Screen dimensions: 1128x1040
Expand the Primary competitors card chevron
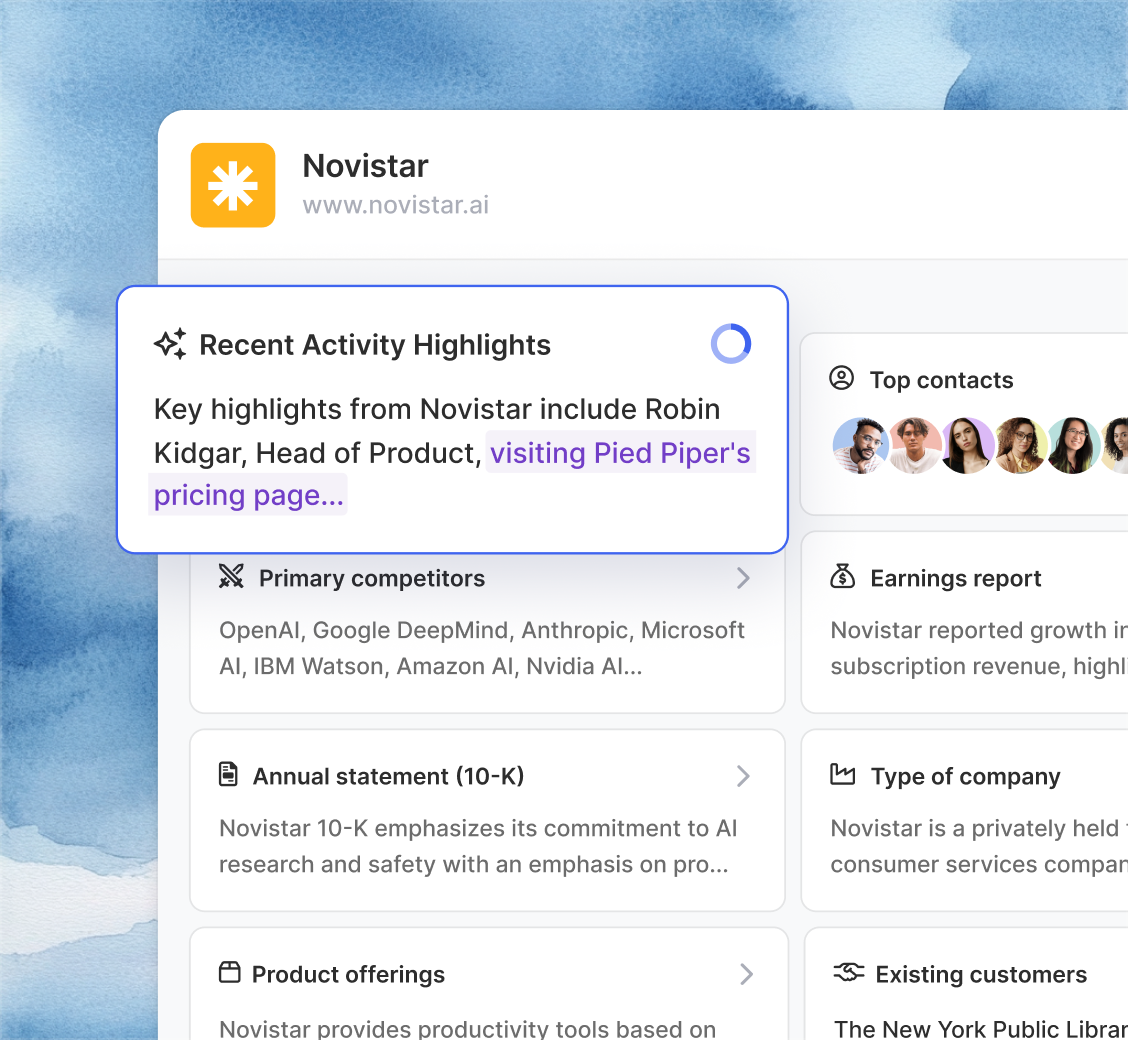click(744, 578)
